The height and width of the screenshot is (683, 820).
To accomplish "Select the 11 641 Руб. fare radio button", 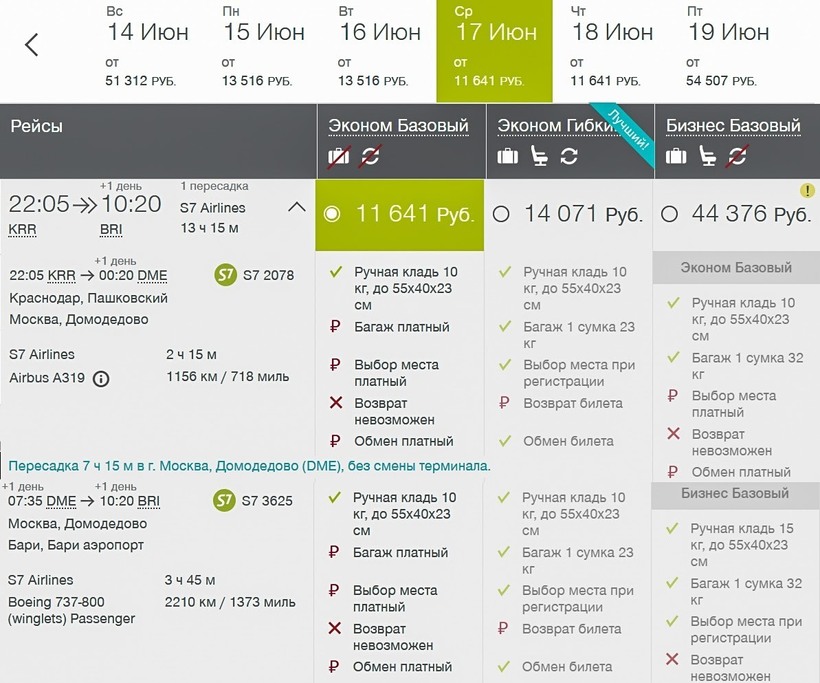I will tap(333, 214).
